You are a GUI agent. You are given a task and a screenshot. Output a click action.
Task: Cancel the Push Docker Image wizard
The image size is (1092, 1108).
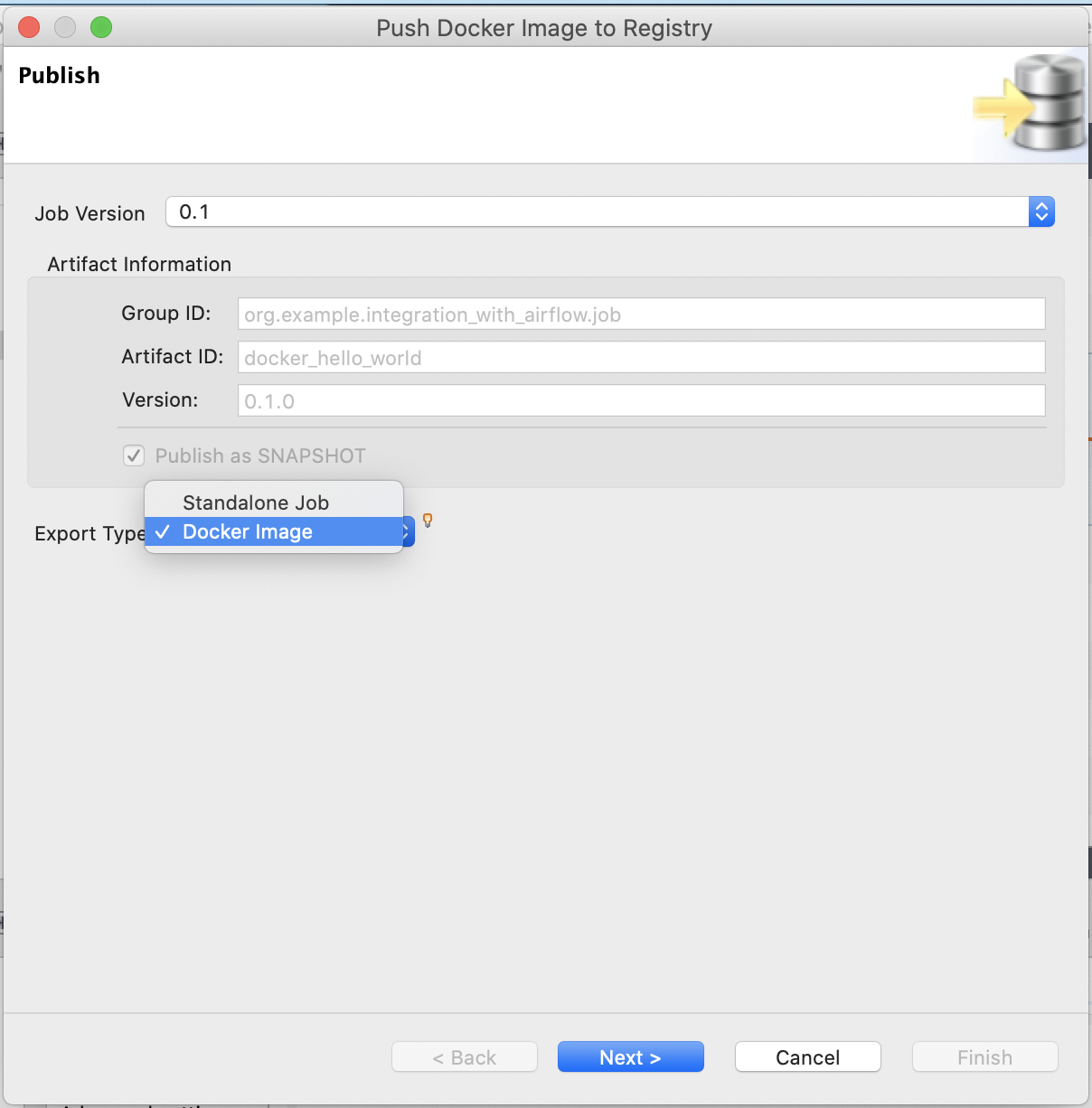tap(807, 1056)
